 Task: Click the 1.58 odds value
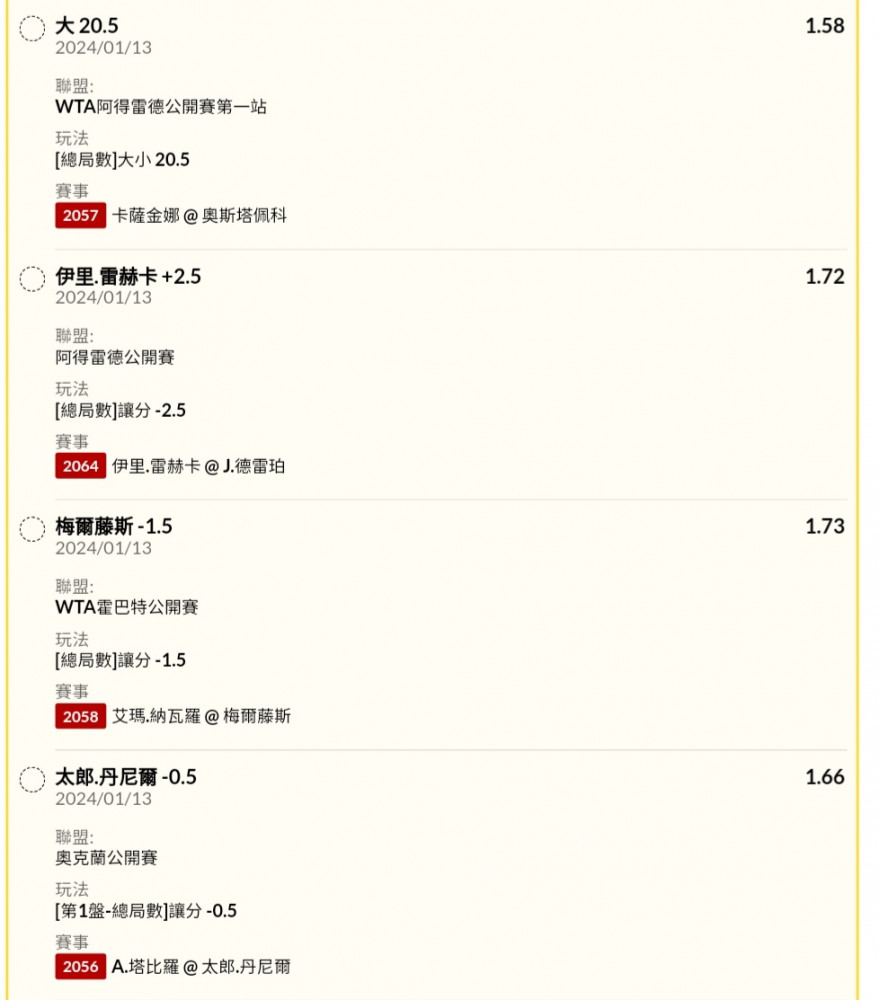(x=824, y=26)
